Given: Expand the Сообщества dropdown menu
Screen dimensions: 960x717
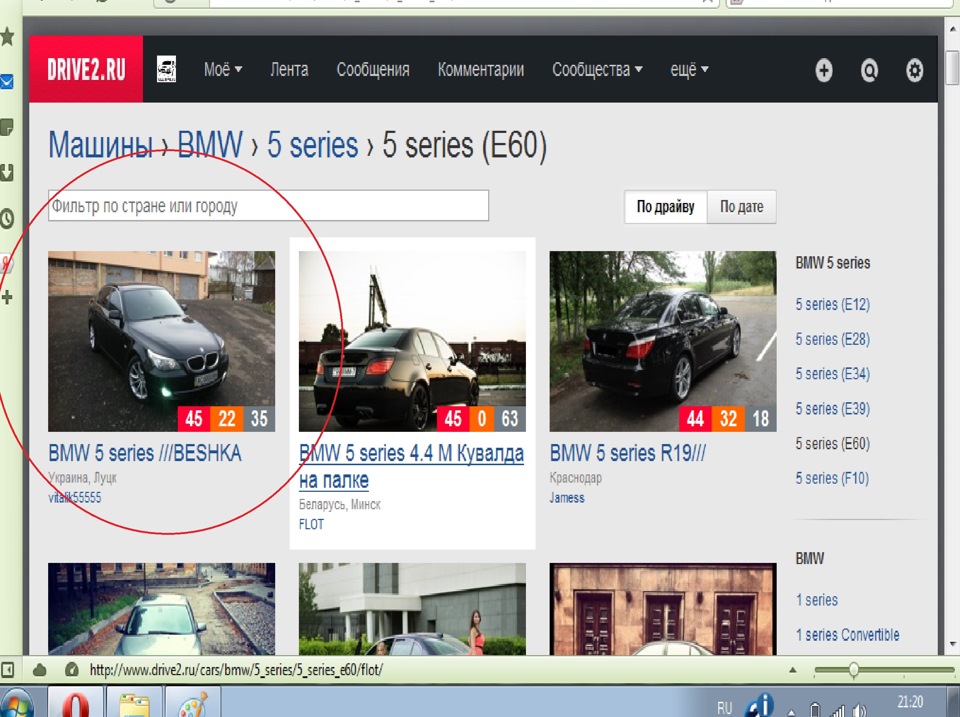Looking at the screenshot, I should [597, 69].
